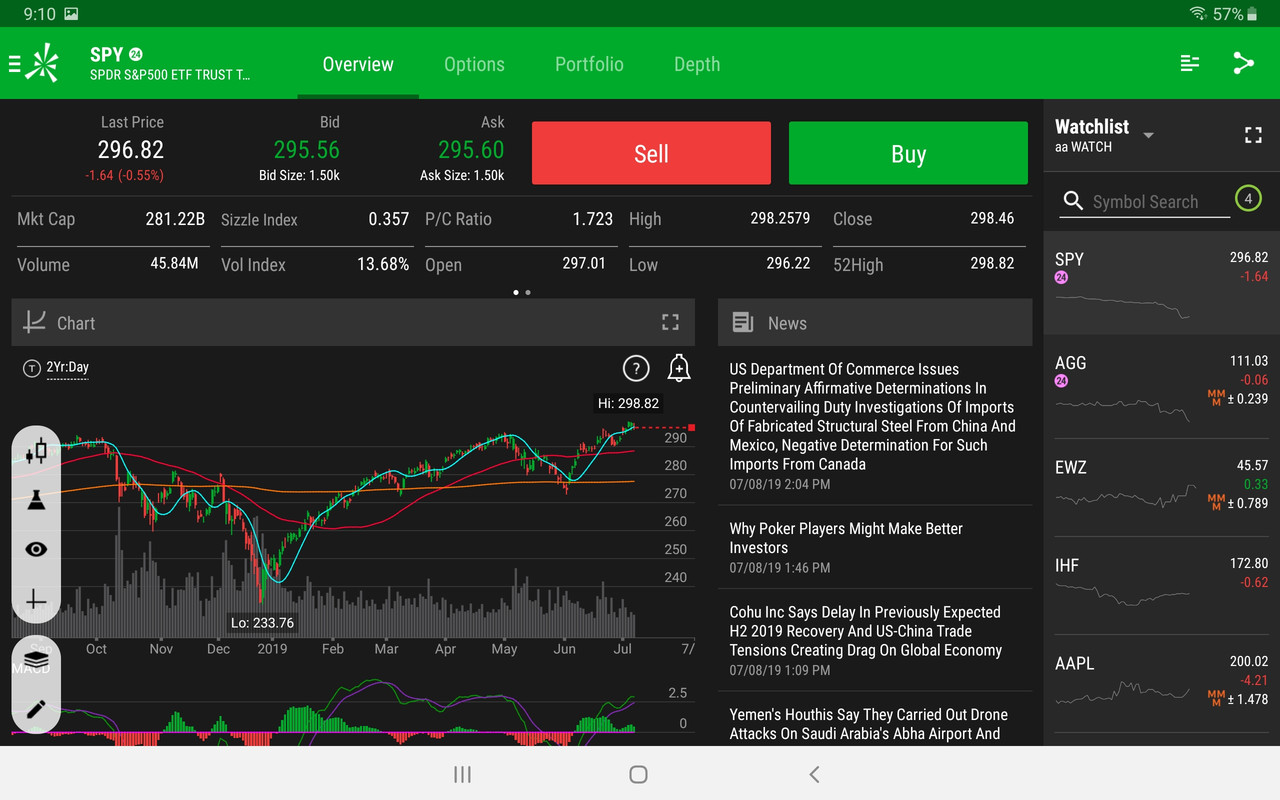
Task: Open the trade list icon in header
Action: click(1188, 62)
